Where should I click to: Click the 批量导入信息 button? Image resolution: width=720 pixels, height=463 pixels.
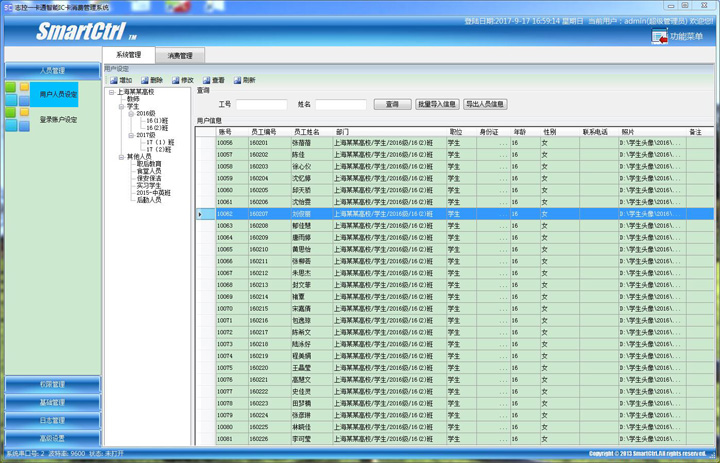point(437,104)
